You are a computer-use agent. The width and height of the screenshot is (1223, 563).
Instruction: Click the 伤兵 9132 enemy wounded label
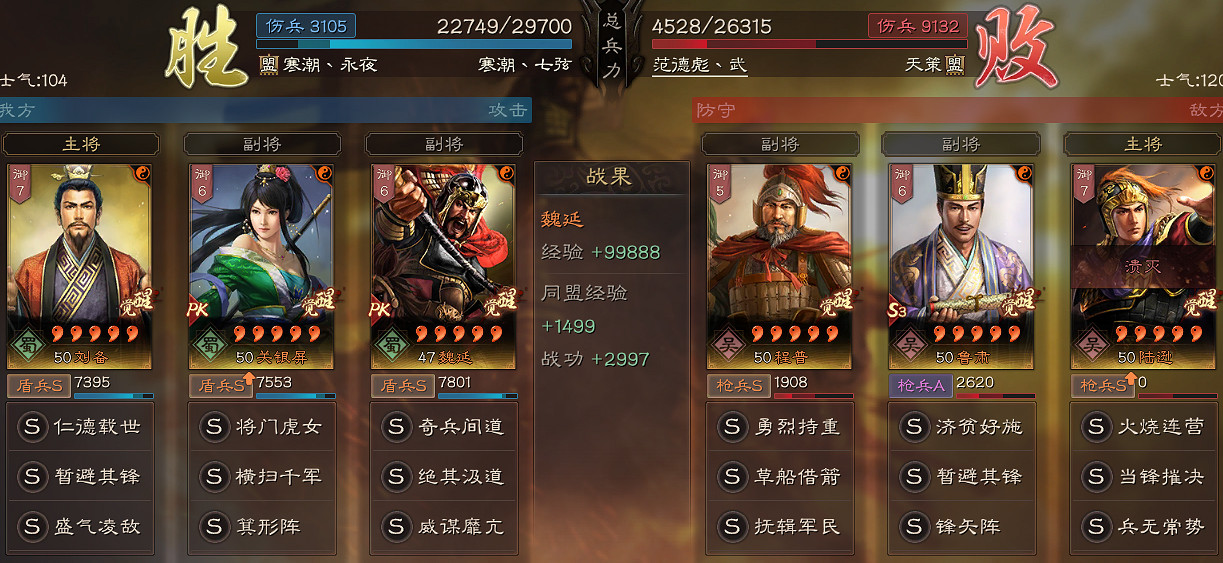pyautogui.click(x=917, y=26)
